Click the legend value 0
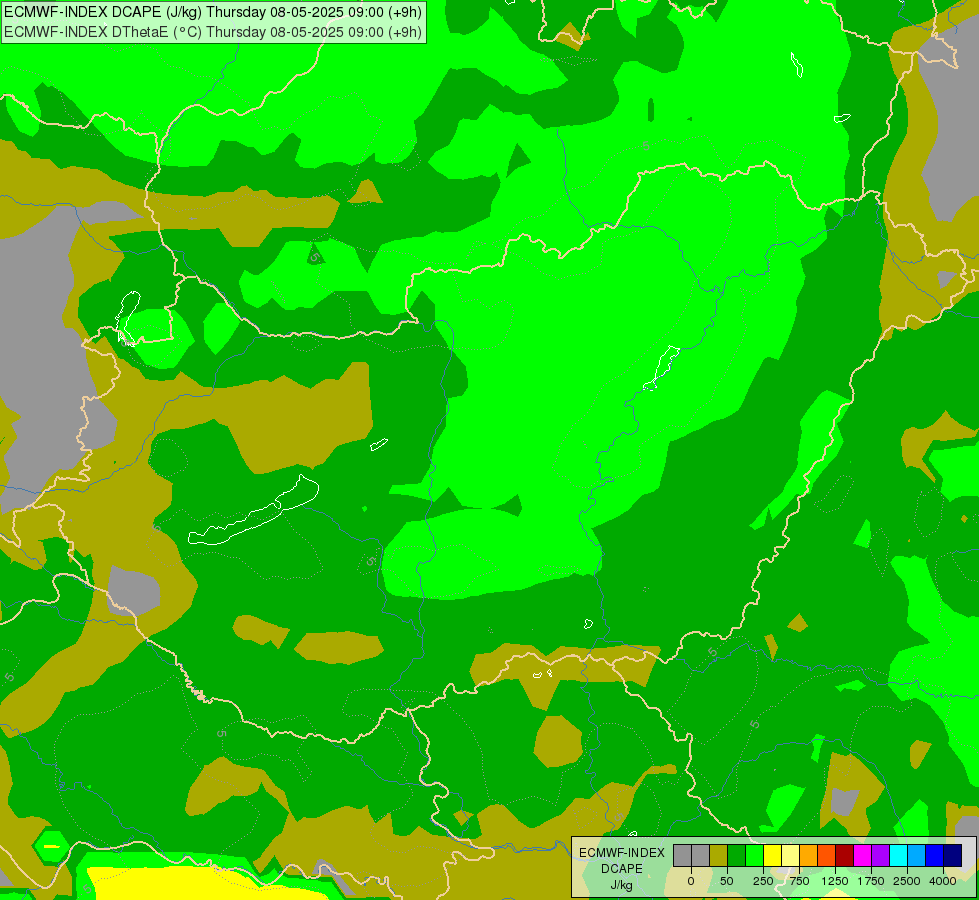Screen dimensions: 979x900 coord(691,881)
